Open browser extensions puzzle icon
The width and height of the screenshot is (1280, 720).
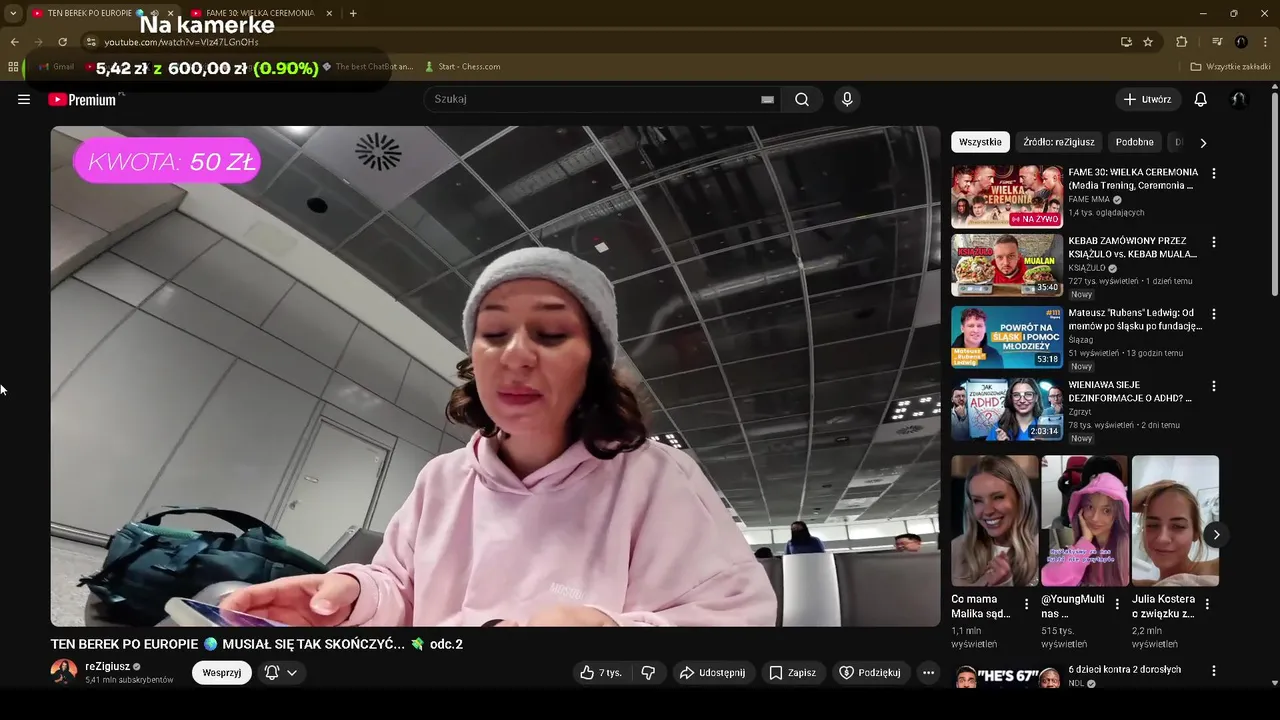click(x=1182, y=42)
